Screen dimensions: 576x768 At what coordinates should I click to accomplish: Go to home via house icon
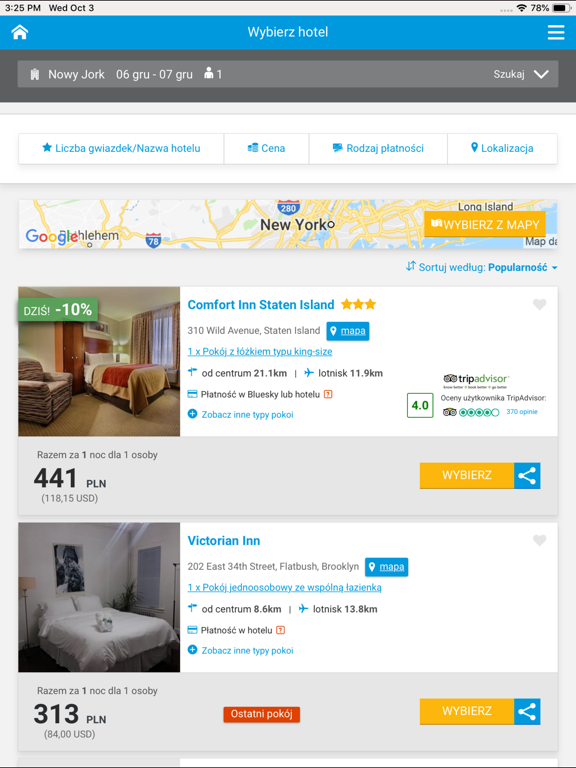pyautogui.click(x=20, y=32)
